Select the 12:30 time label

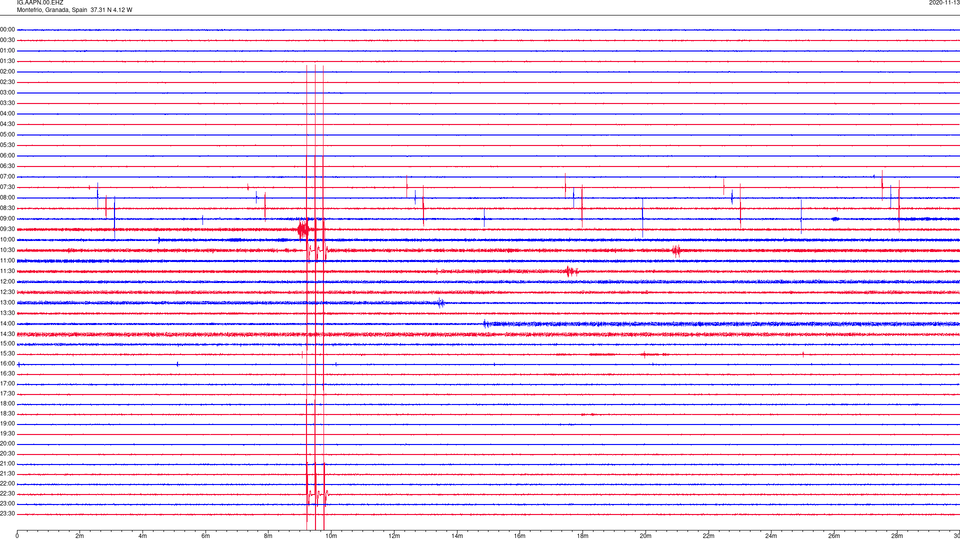coord(7,292)
